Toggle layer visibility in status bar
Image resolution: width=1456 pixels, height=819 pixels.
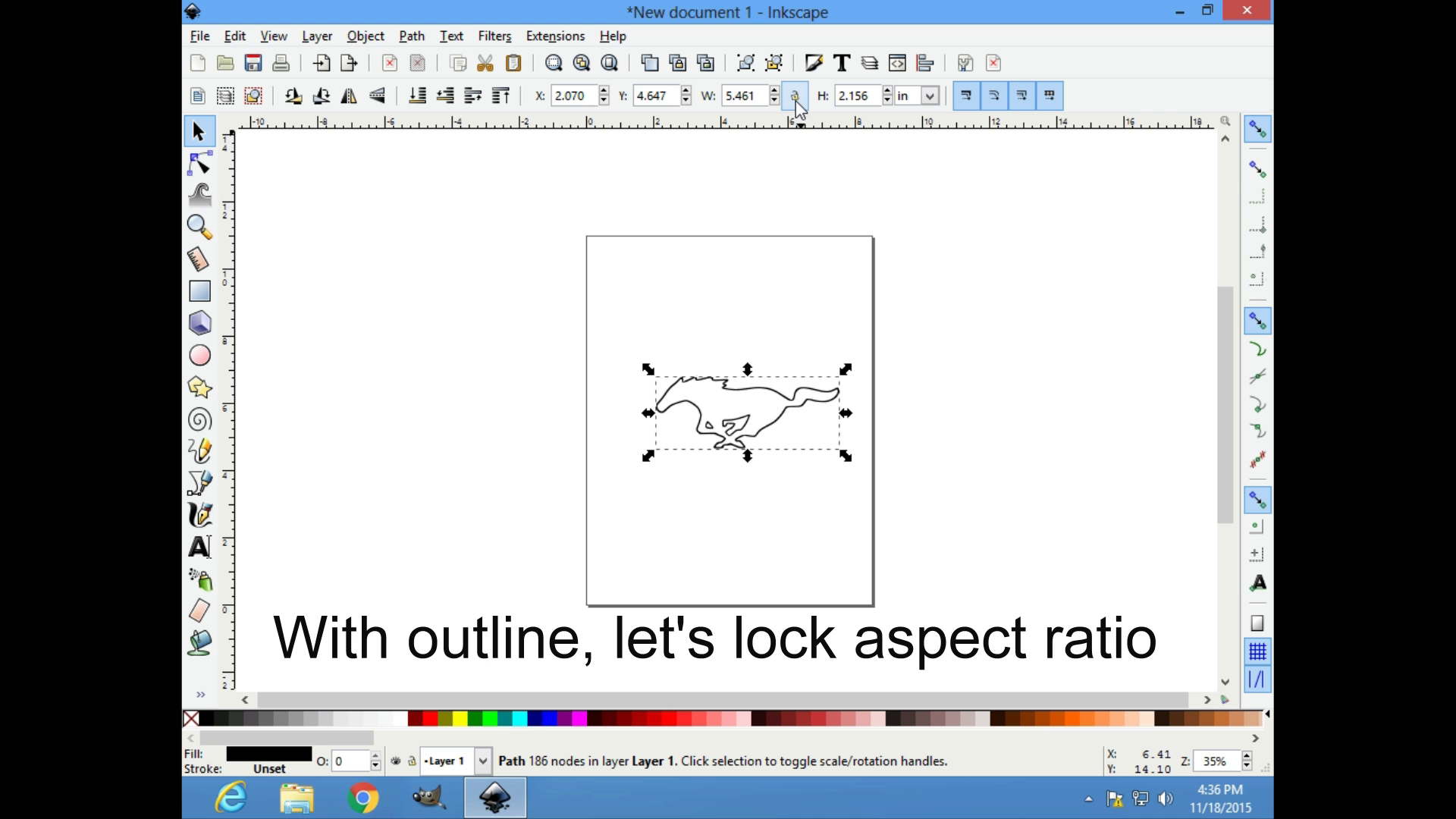396,761
